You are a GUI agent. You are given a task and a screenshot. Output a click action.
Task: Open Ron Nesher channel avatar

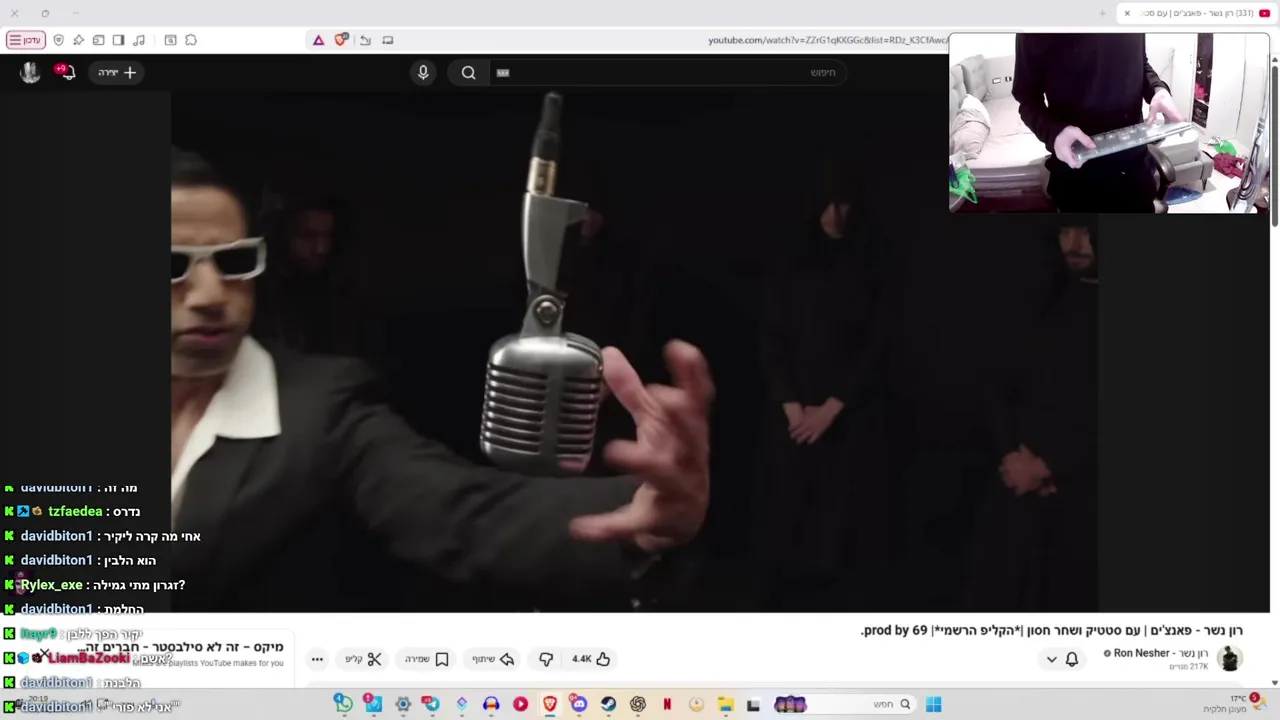1230,659
